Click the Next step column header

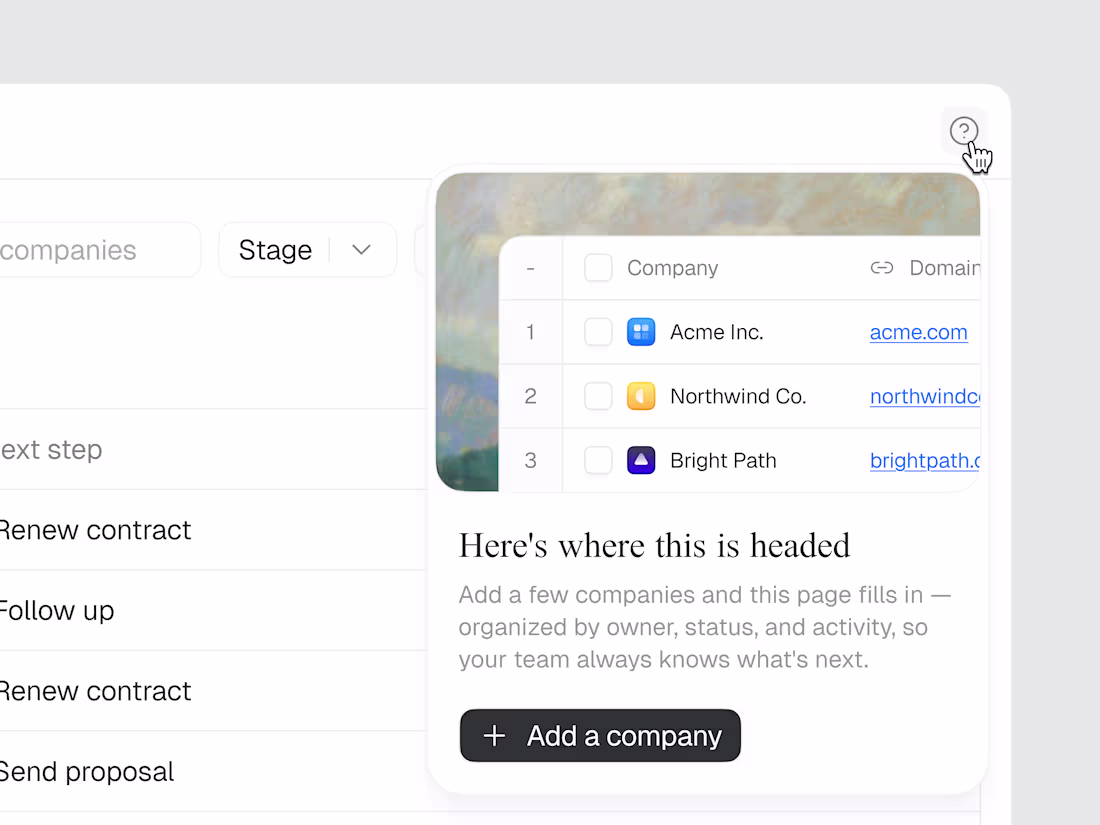(51, 450)
